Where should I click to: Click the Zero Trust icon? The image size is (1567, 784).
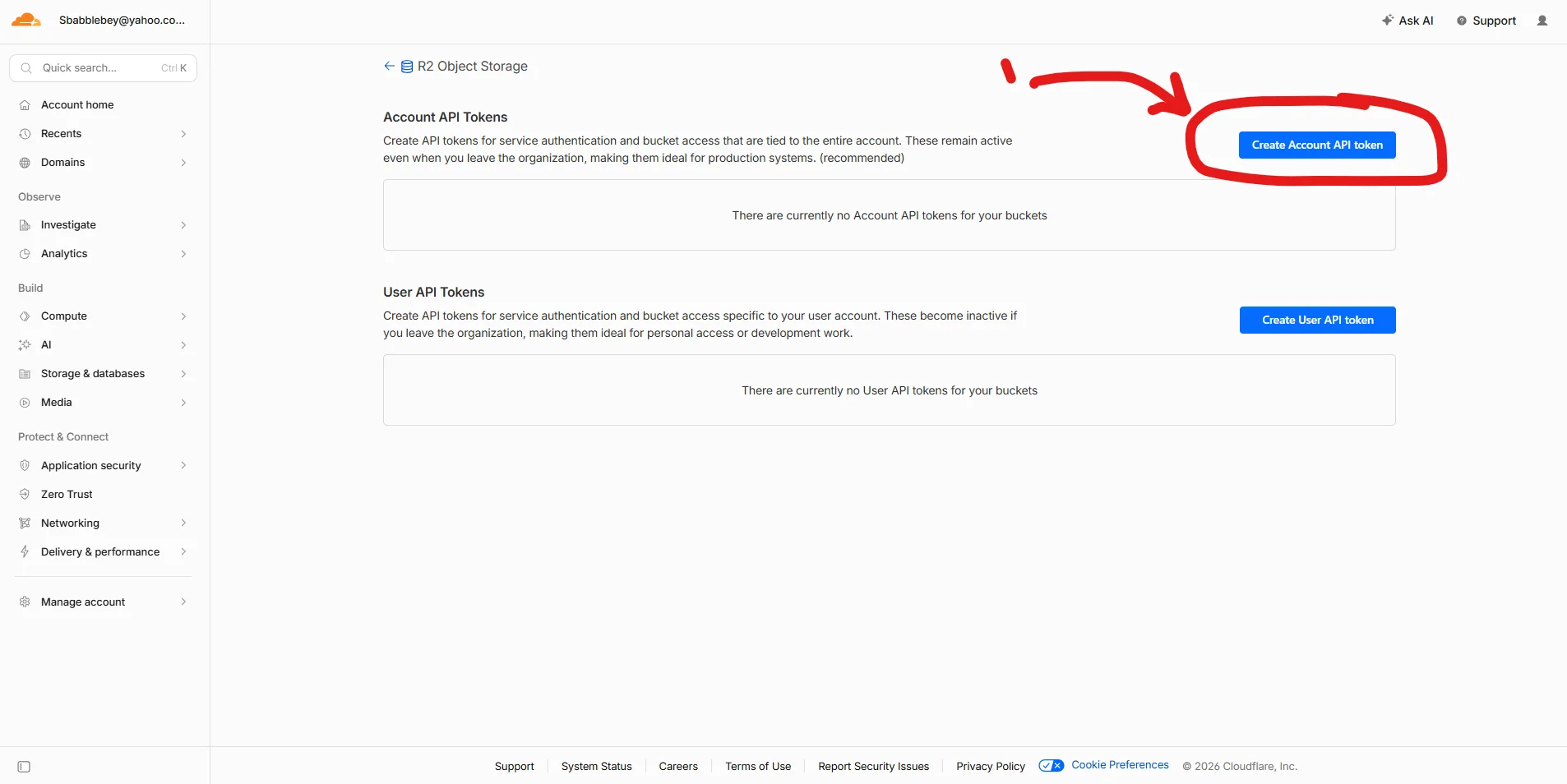(x=25, y=494)
